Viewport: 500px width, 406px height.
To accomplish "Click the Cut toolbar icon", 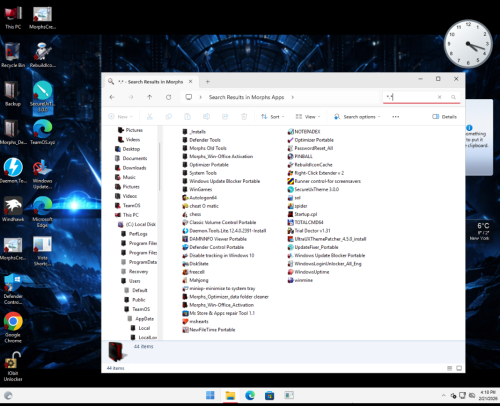I will click(150, 117).
